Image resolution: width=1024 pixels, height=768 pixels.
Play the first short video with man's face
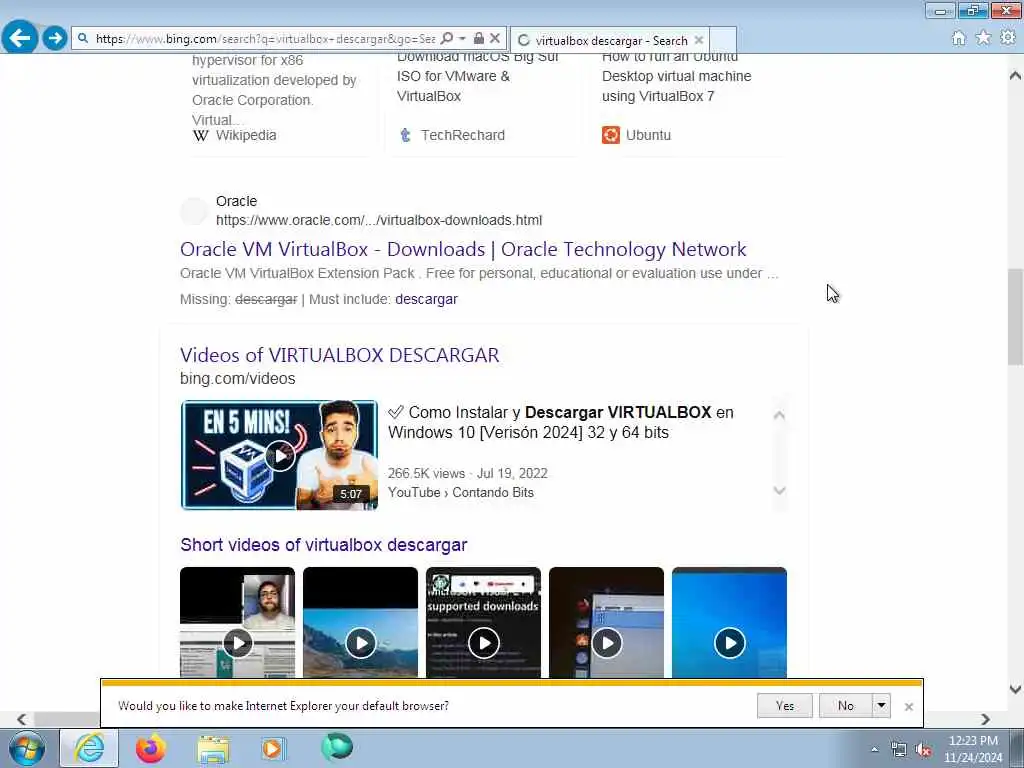(238, 622)
